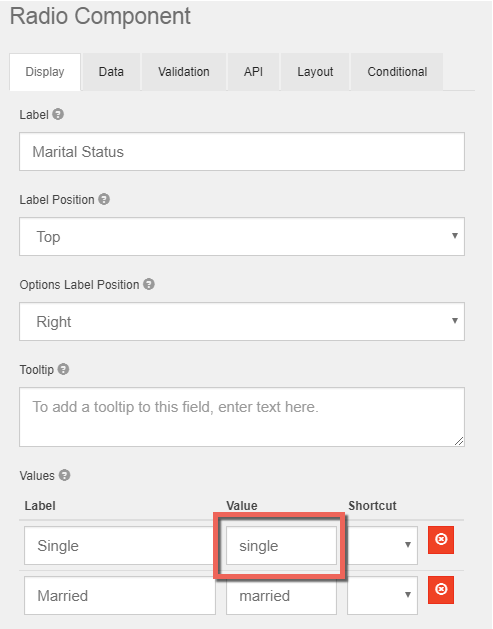493x629 pixels.
Task: Open Shortcut dropdown for Single row
Action: coord(382,545)
